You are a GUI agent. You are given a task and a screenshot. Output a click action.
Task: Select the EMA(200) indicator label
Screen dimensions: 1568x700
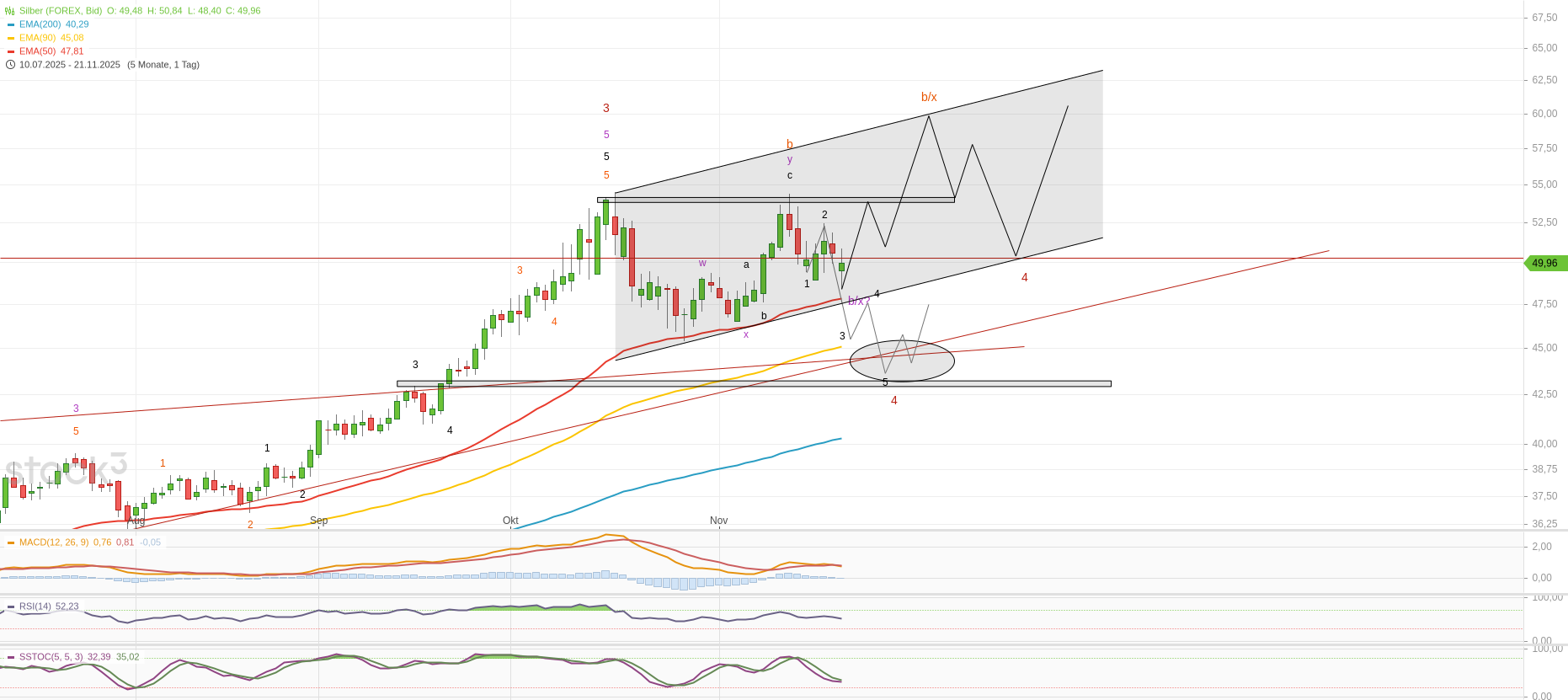40,24
